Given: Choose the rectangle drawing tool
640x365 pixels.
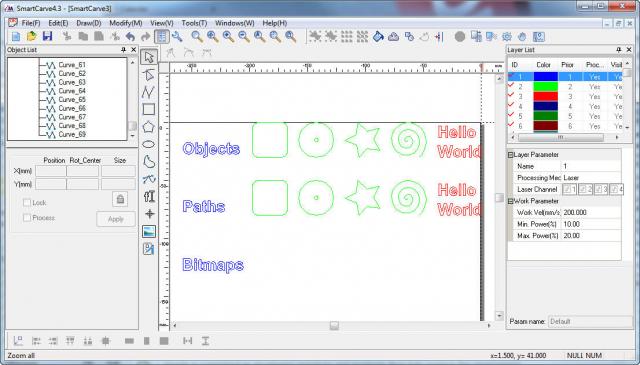Looking at the screenshot, I should point(149,109).
